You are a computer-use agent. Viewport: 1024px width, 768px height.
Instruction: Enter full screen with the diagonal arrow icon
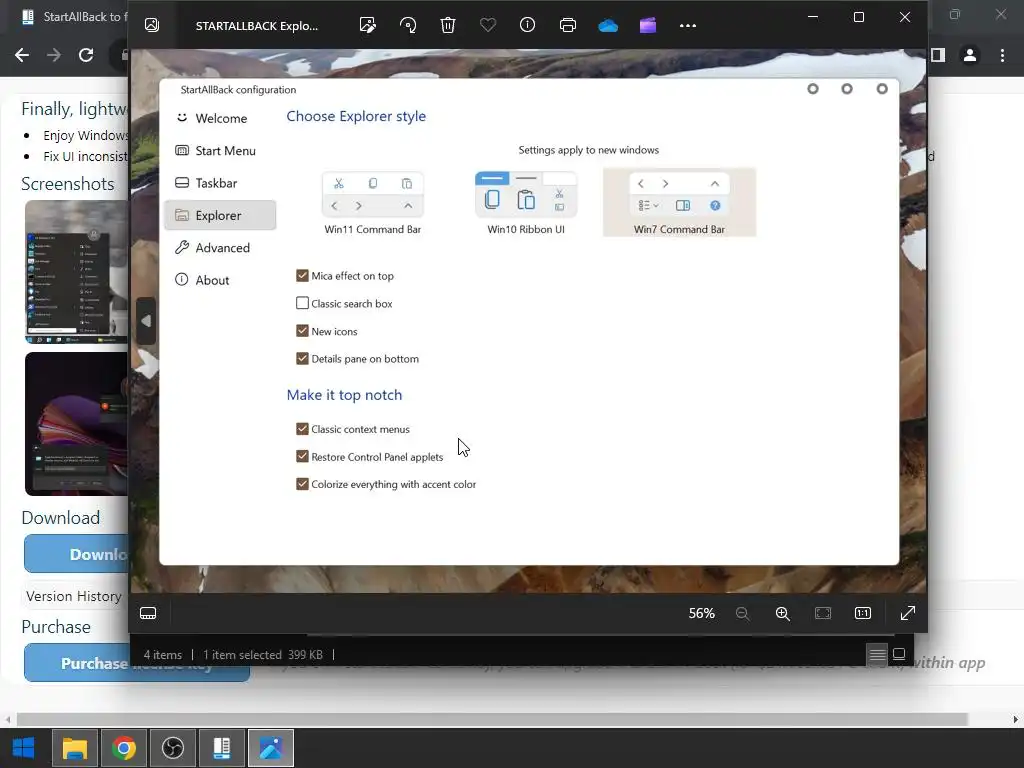coord(908,613)
